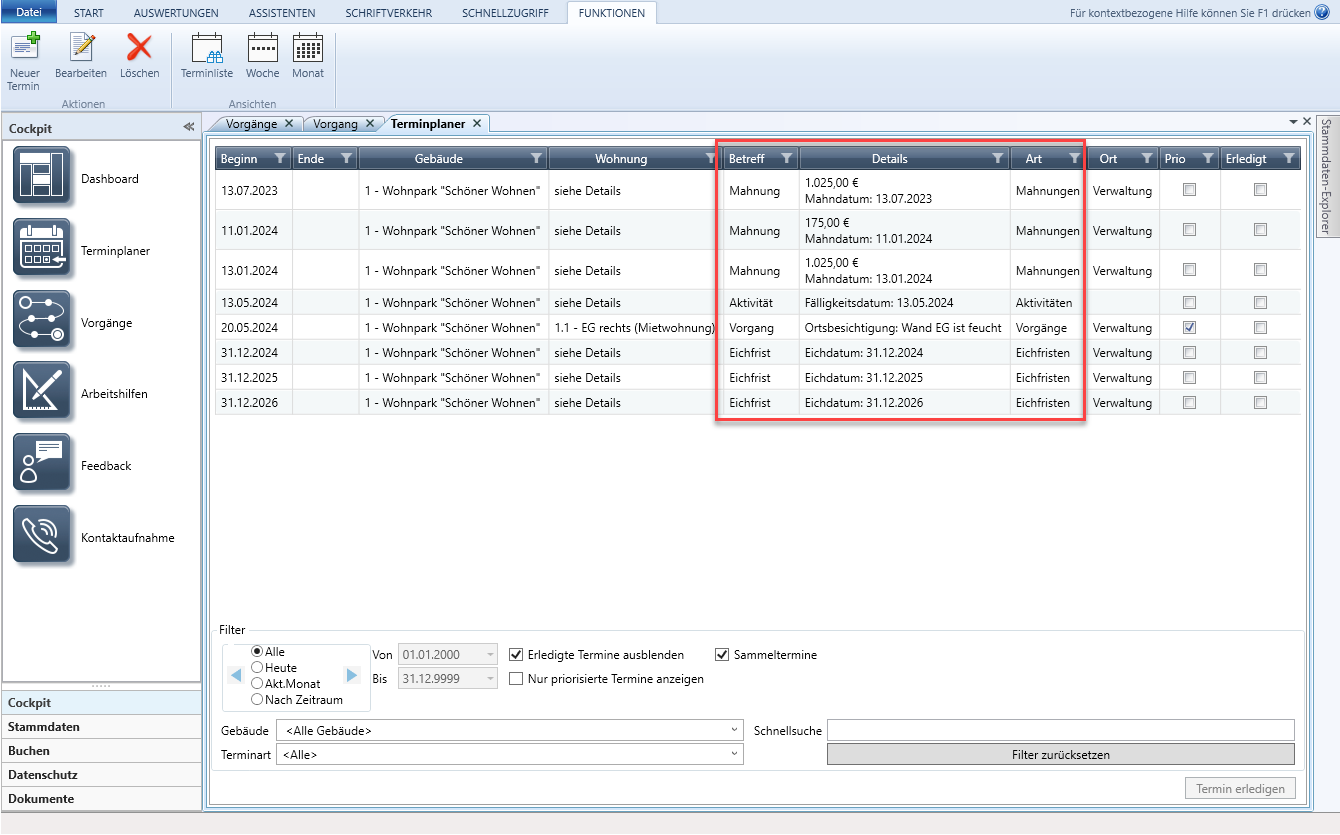Open the Dashboard from Cockpit sidebar
This screenshot has height=835, width=1340.
[x=42, y=179]
